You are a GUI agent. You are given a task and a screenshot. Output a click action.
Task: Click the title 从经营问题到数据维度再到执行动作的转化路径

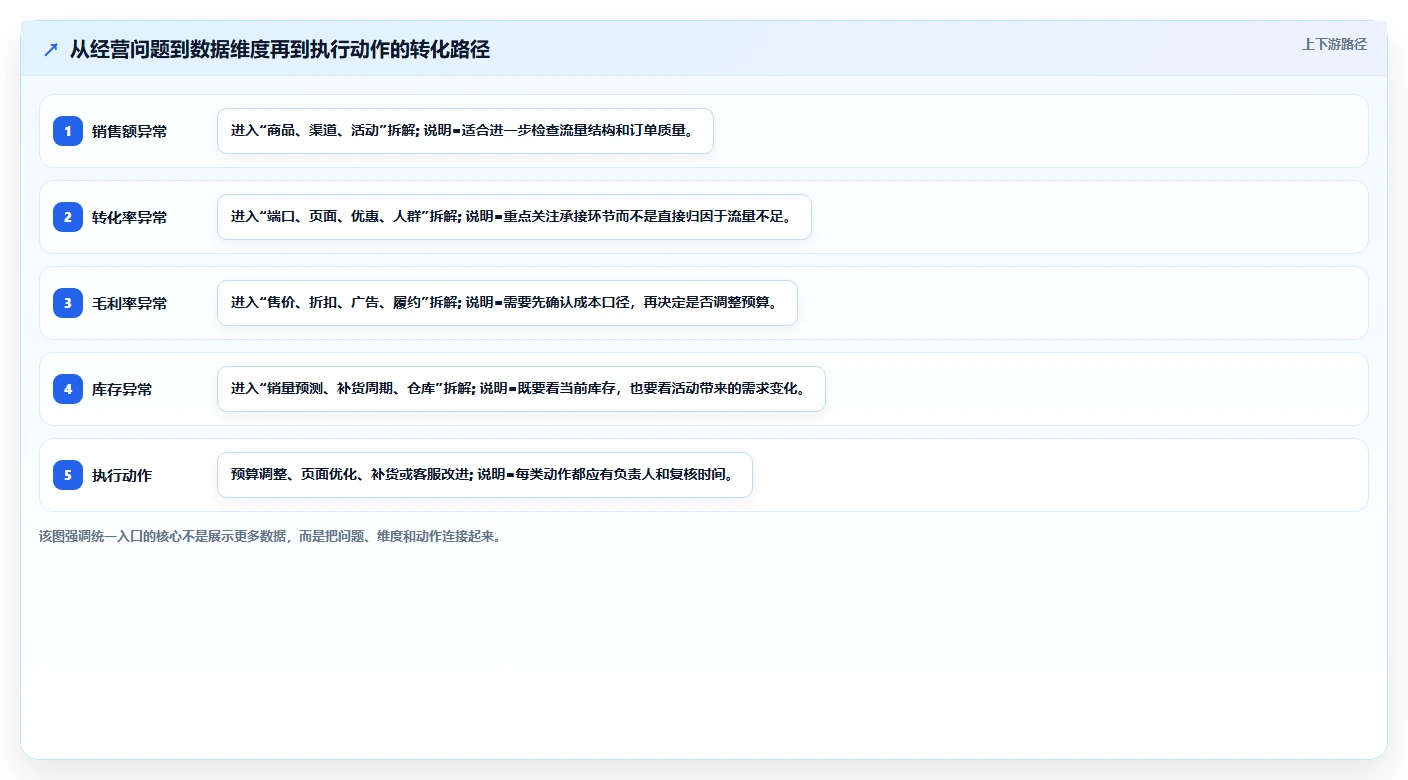click(x=280, y=50)
